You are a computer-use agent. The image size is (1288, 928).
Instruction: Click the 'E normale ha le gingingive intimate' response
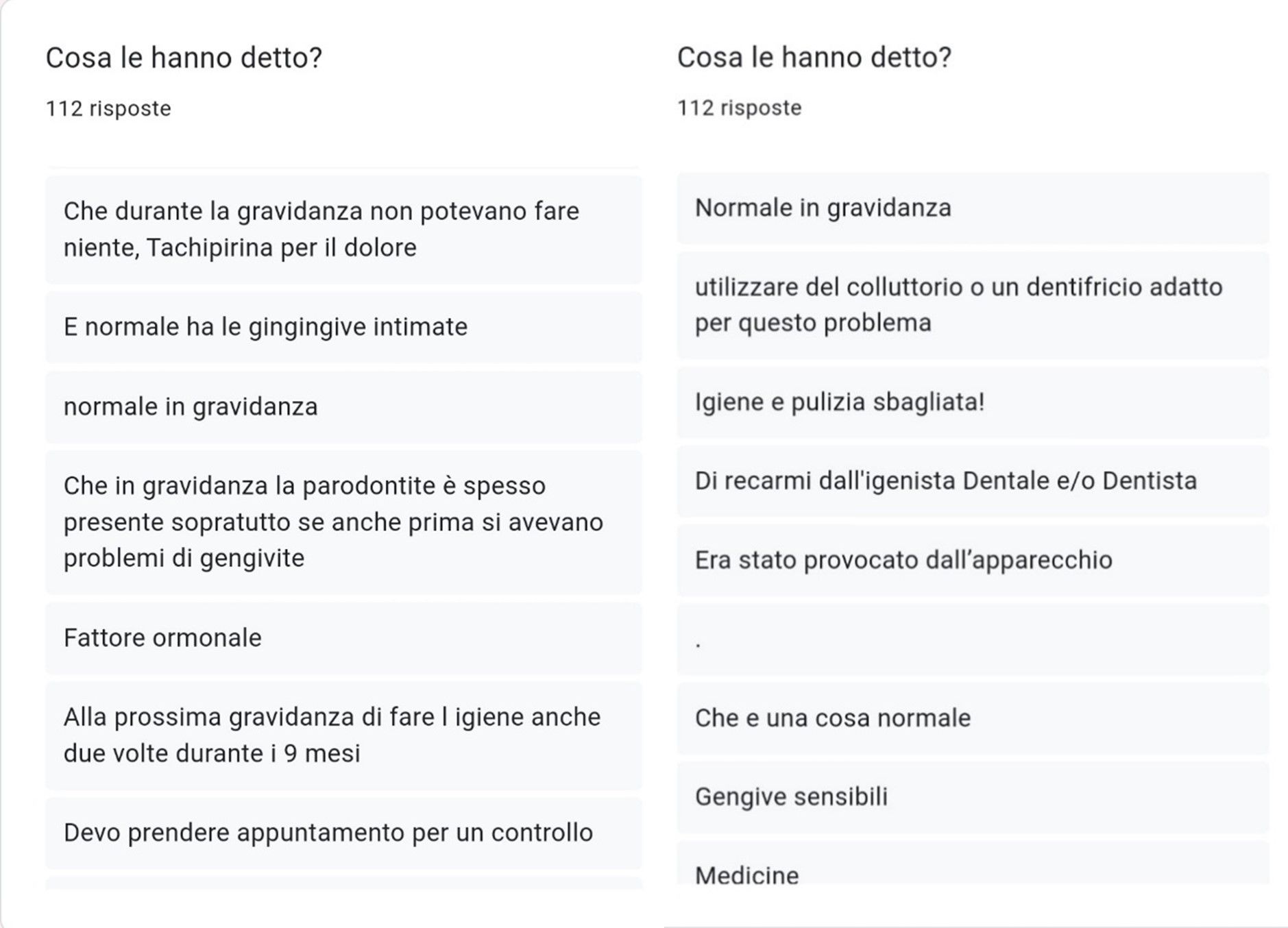click(x=343, y=327)
